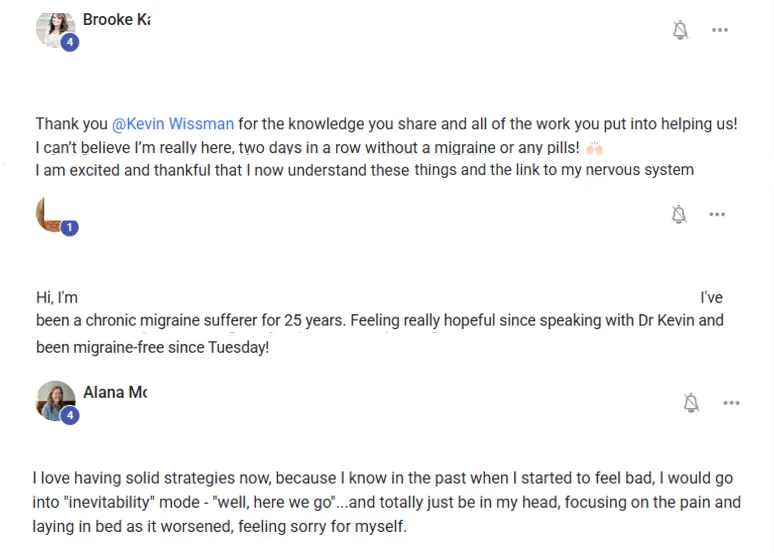Click the level 4 badge on Alana's avatar
This screenshot has height=553, width=774.
coord(70,416)
